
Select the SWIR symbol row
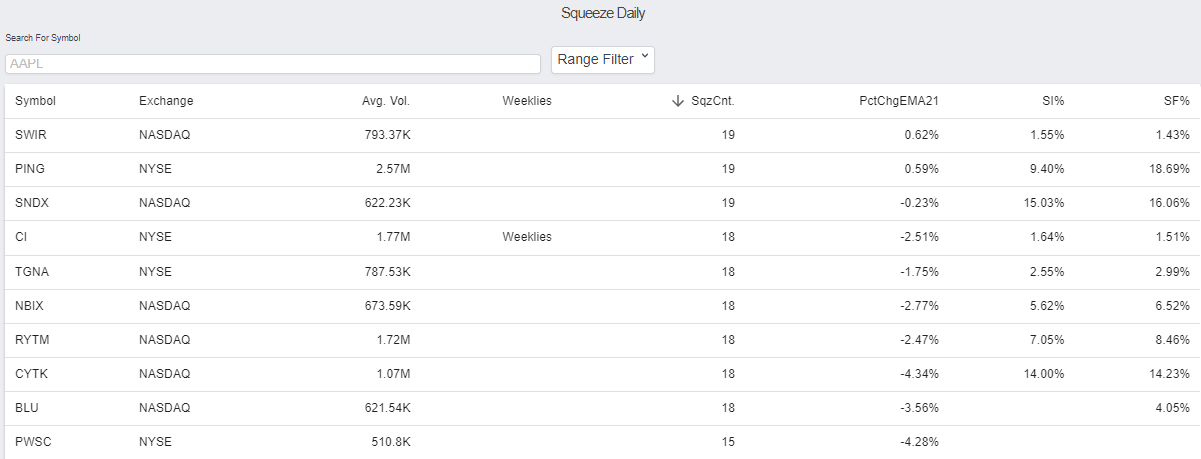coord(600,135)
